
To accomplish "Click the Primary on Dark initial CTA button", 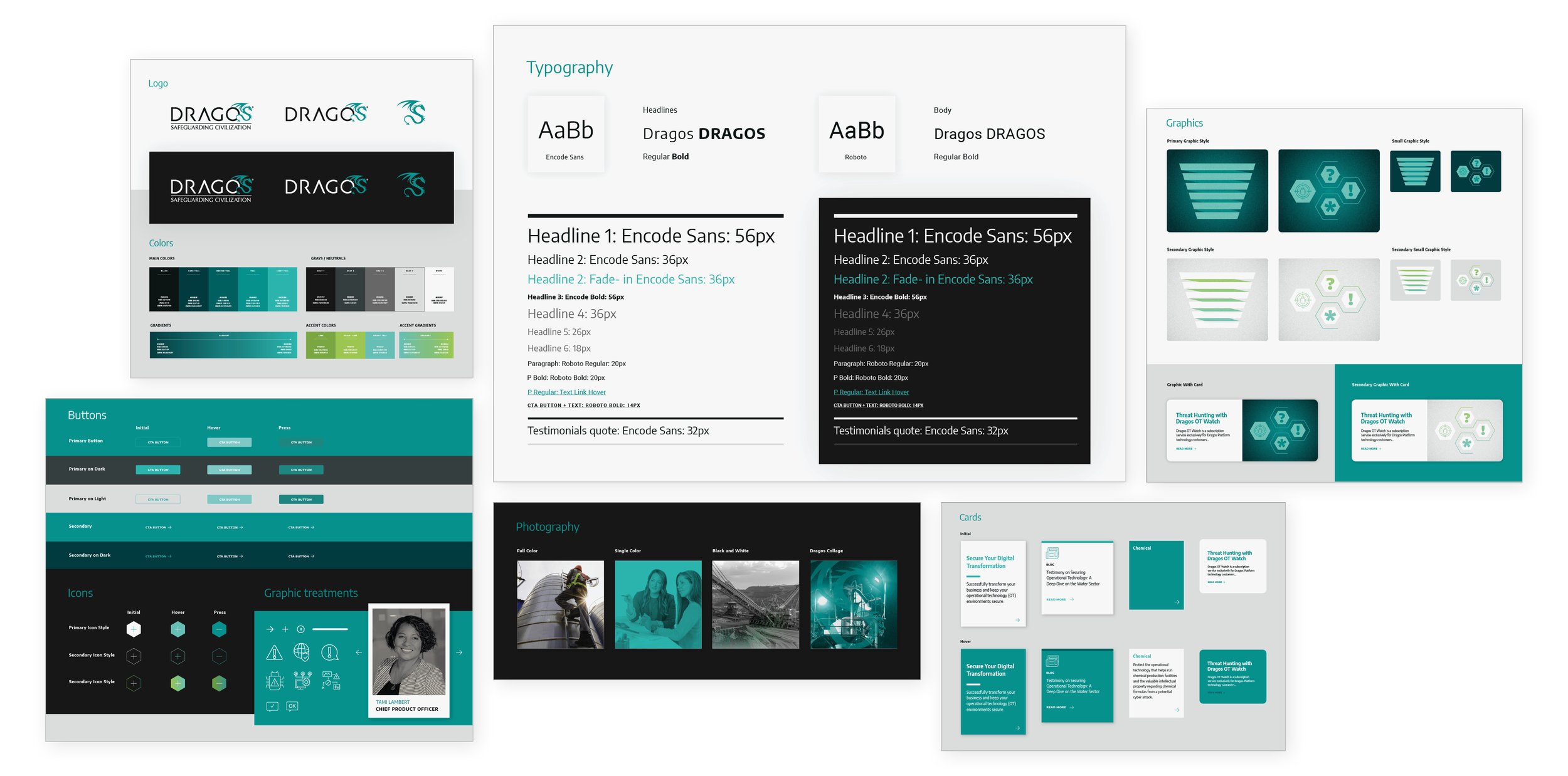I will pyautogui.click(x=158, y=469).
